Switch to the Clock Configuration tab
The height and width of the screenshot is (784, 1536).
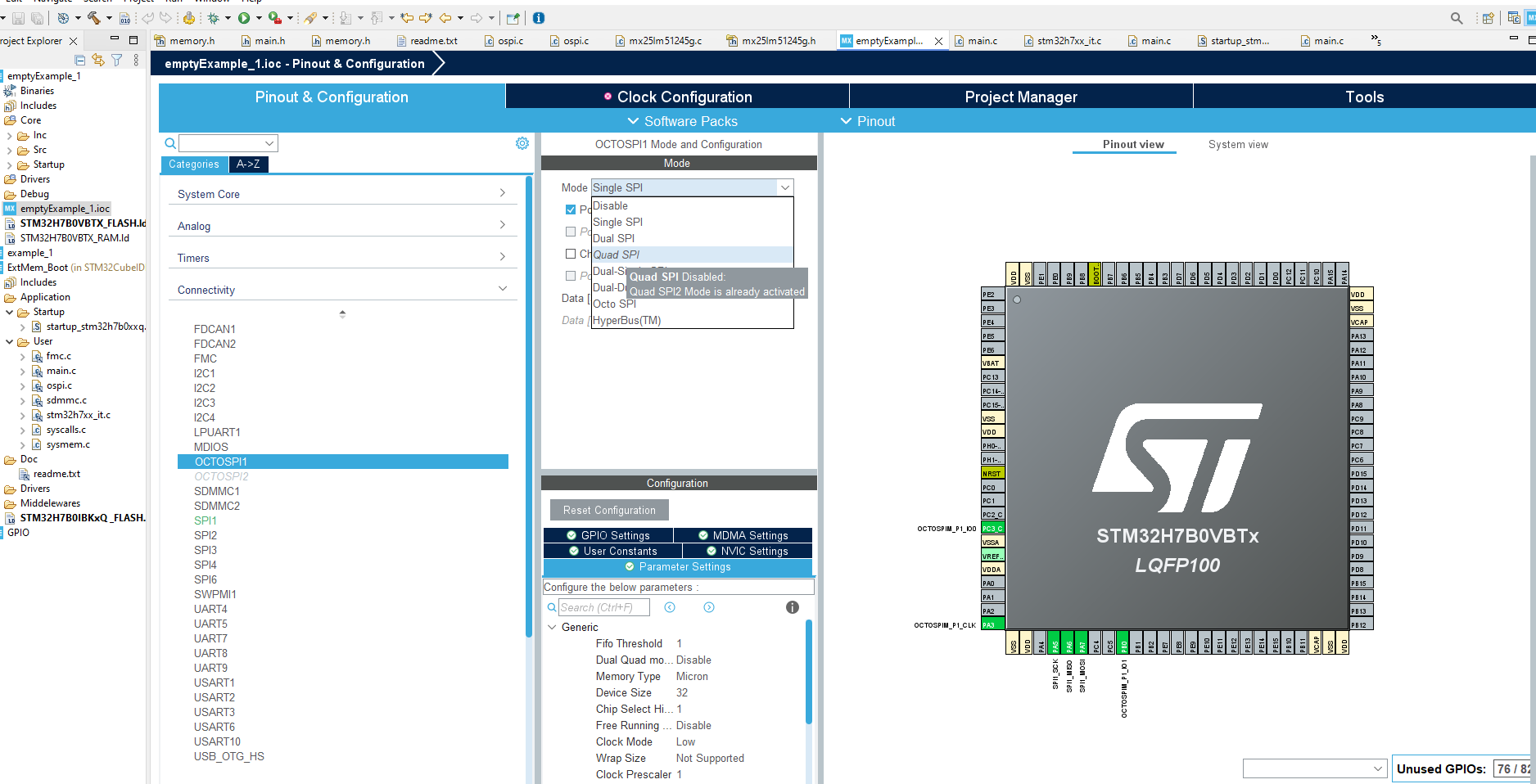[x=677, y=96]
